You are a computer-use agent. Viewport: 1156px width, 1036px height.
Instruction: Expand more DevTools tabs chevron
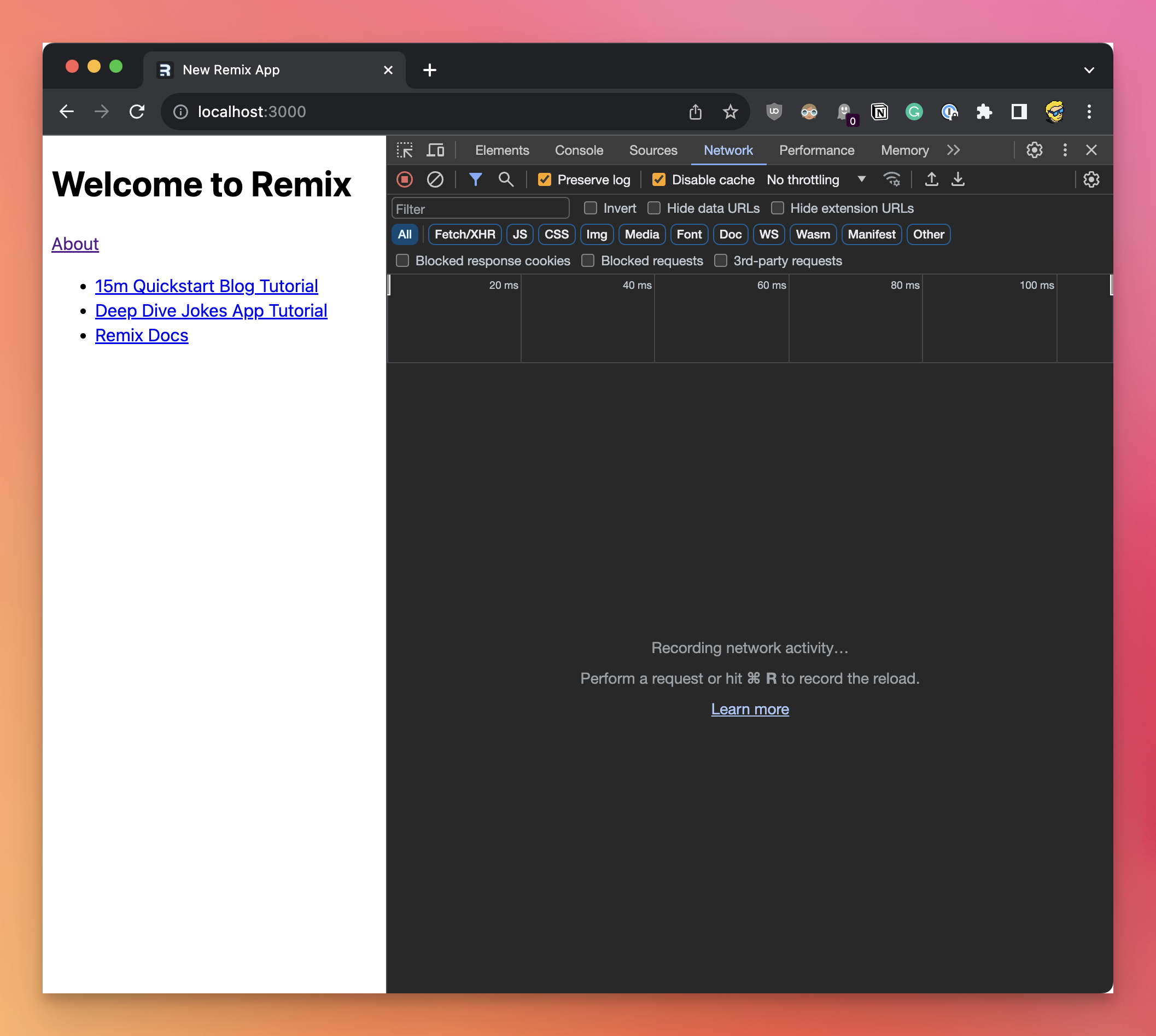coord(953,150)
